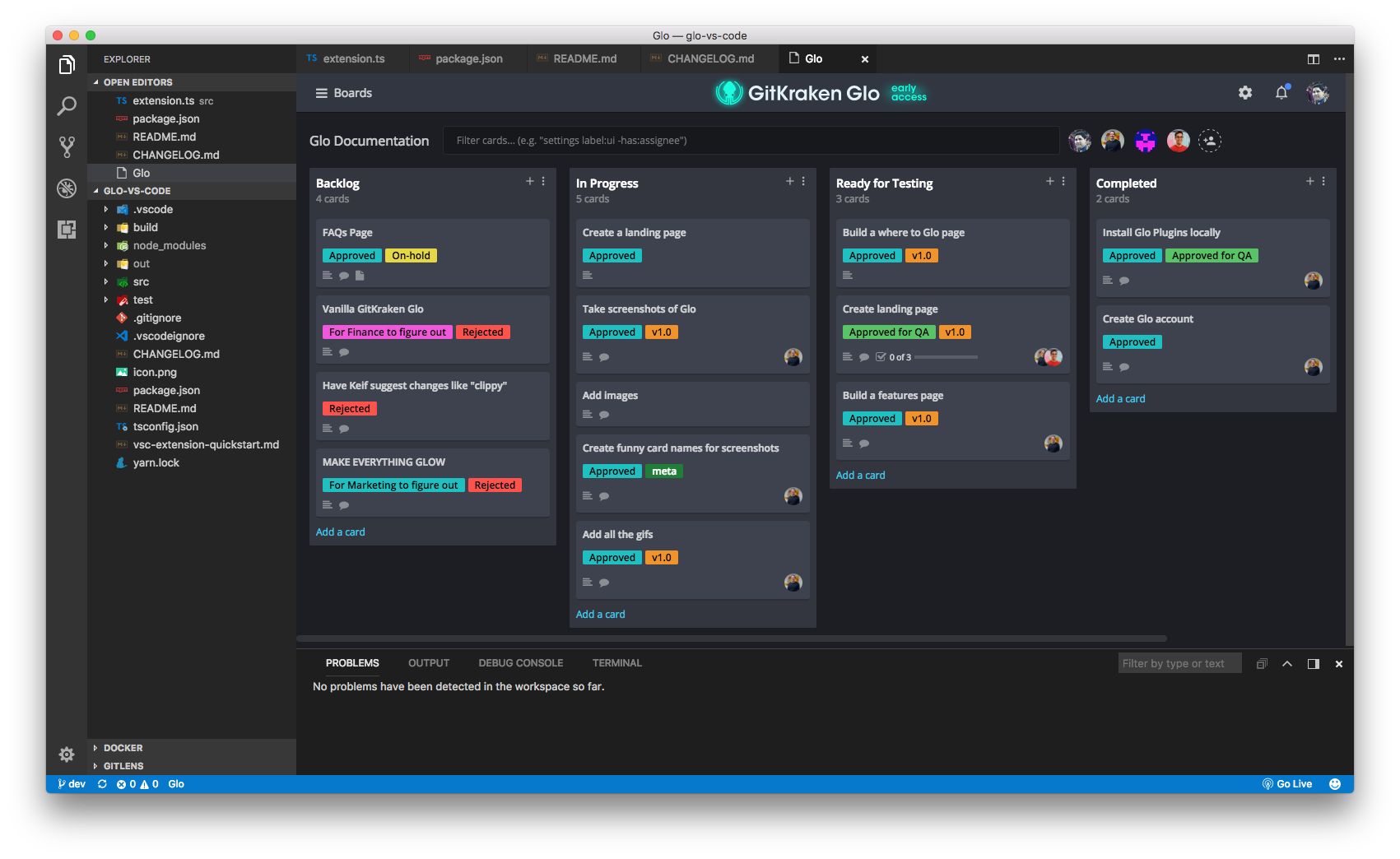Viewport: 1400px width, 859px height.
Task: Expand the node_modules folder
Action: click(x=106, y=245)
